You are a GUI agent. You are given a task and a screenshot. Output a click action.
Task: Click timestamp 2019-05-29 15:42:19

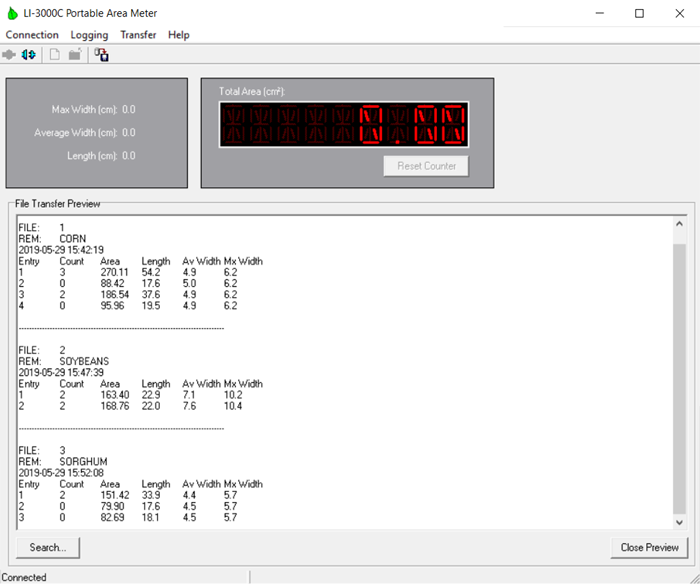tap(61, 250)
